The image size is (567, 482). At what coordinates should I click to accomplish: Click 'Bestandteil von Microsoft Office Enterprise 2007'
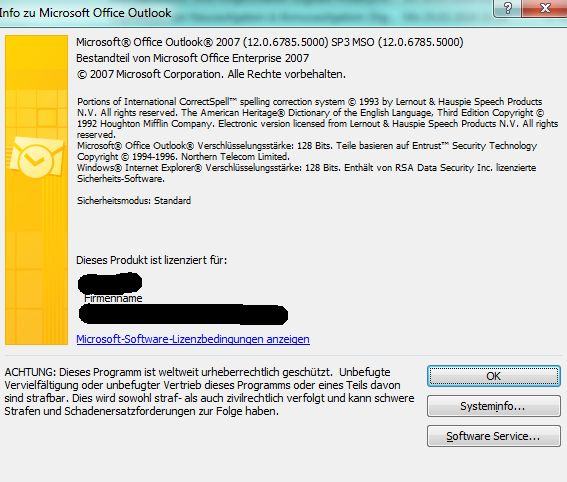pos(192,58)
